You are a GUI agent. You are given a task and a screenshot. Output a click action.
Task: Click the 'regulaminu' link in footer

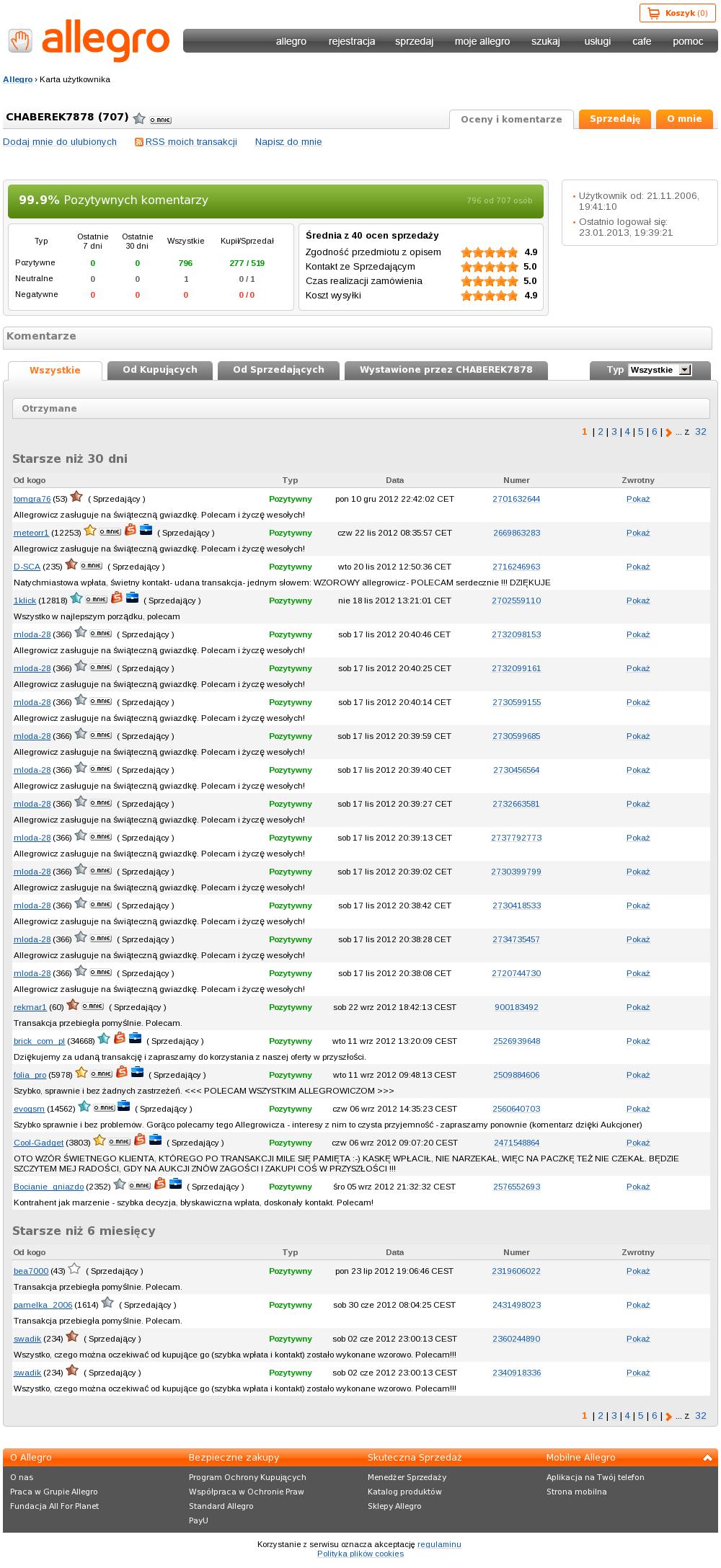click(439, 1544)
